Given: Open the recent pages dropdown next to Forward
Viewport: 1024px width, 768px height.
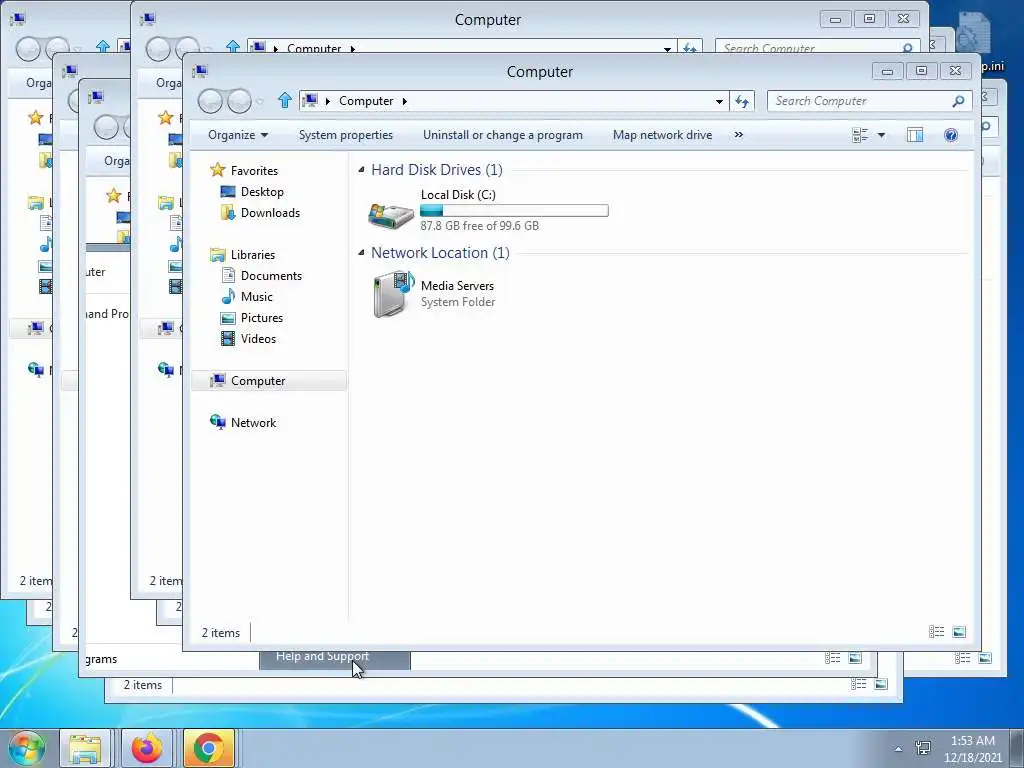Looking at the screenshot, I should tap(260, 102).
